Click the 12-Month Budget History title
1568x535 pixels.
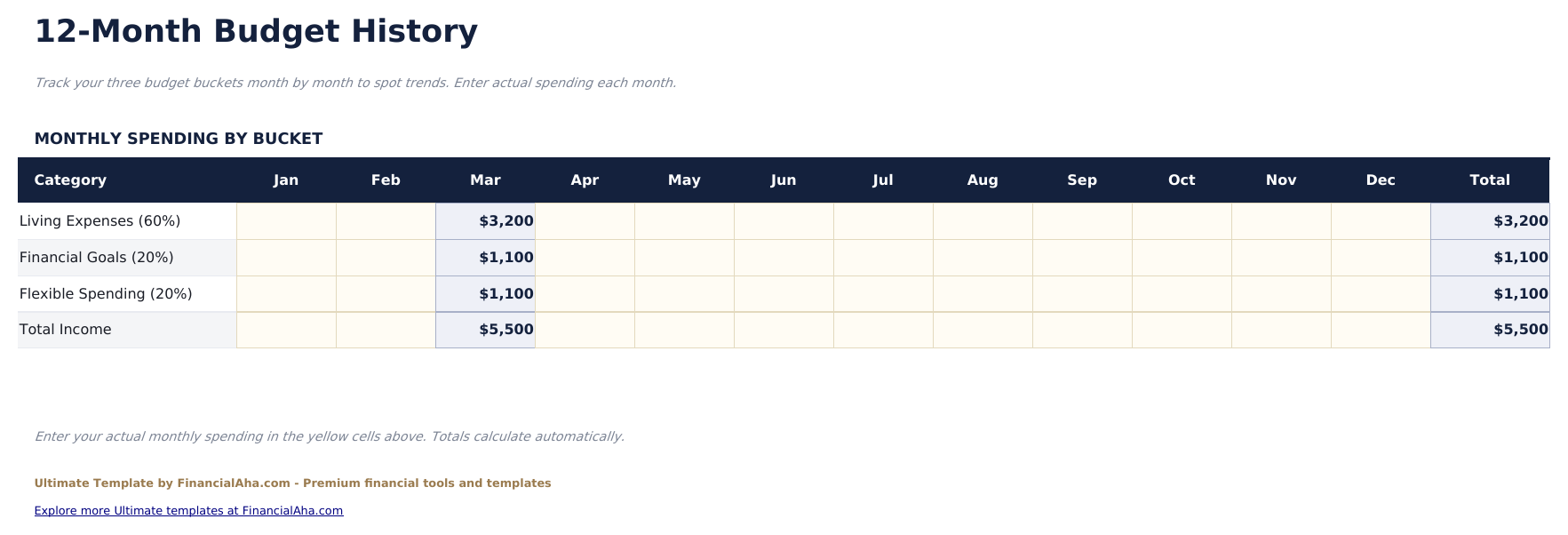pos(256,32)
